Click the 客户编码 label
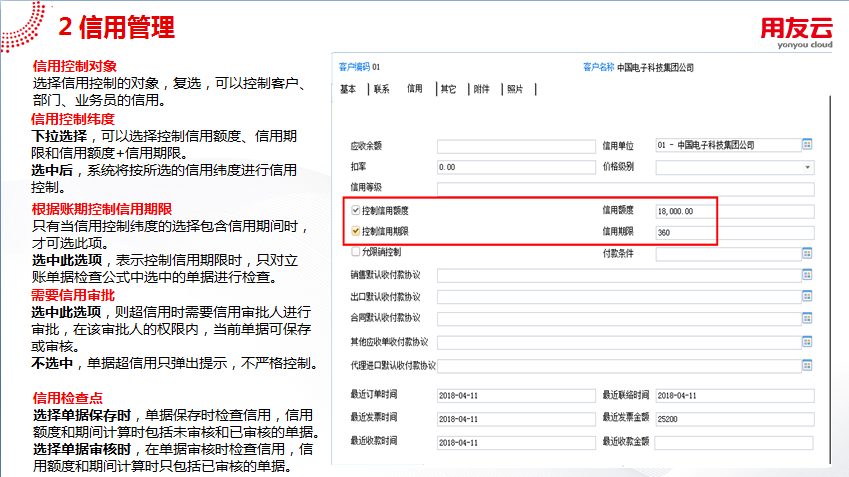This screenshot has width=849, height=477. tap(354, 67)
